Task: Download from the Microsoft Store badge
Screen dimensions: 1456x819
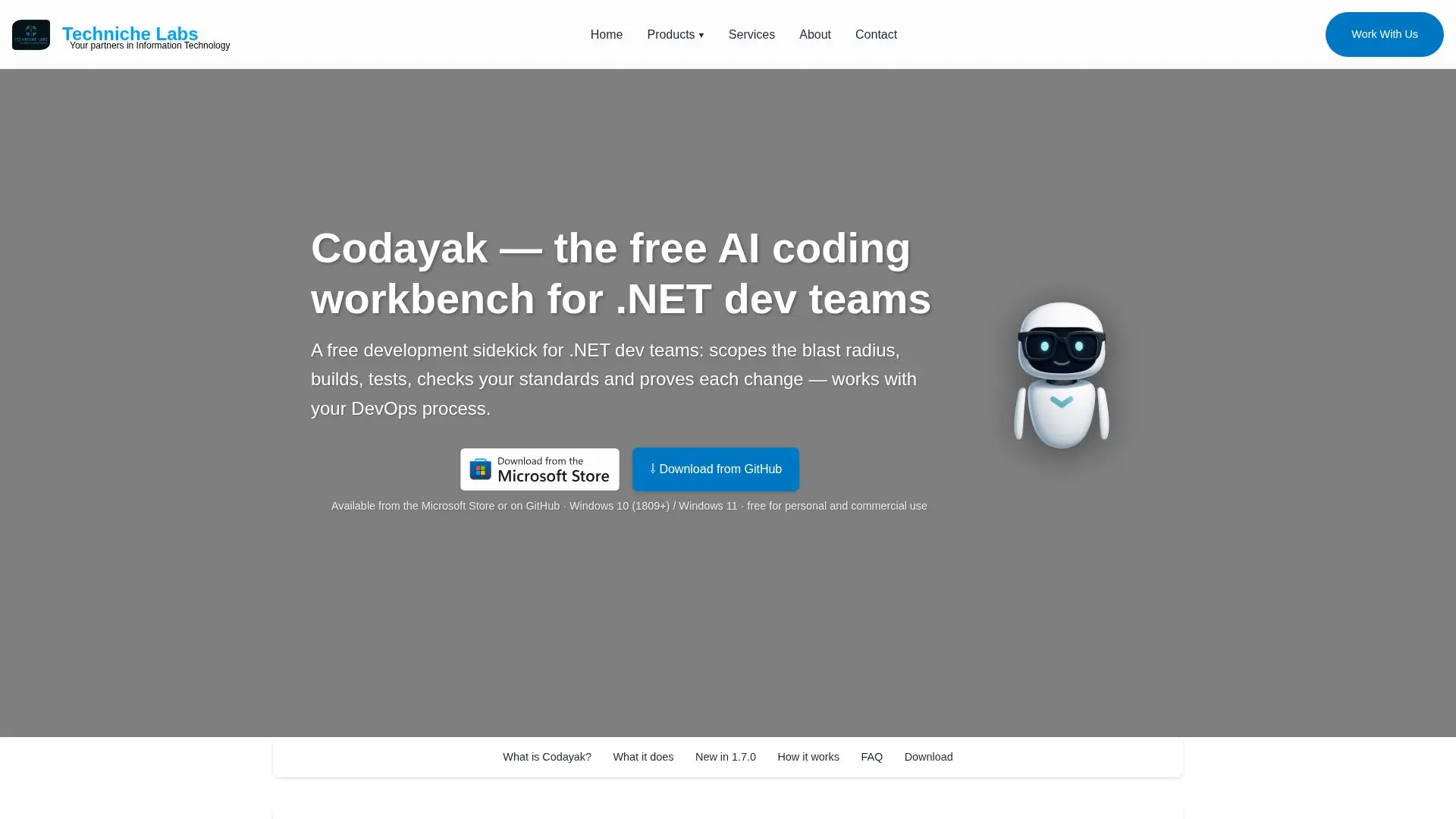Action: tap(539, 469)
